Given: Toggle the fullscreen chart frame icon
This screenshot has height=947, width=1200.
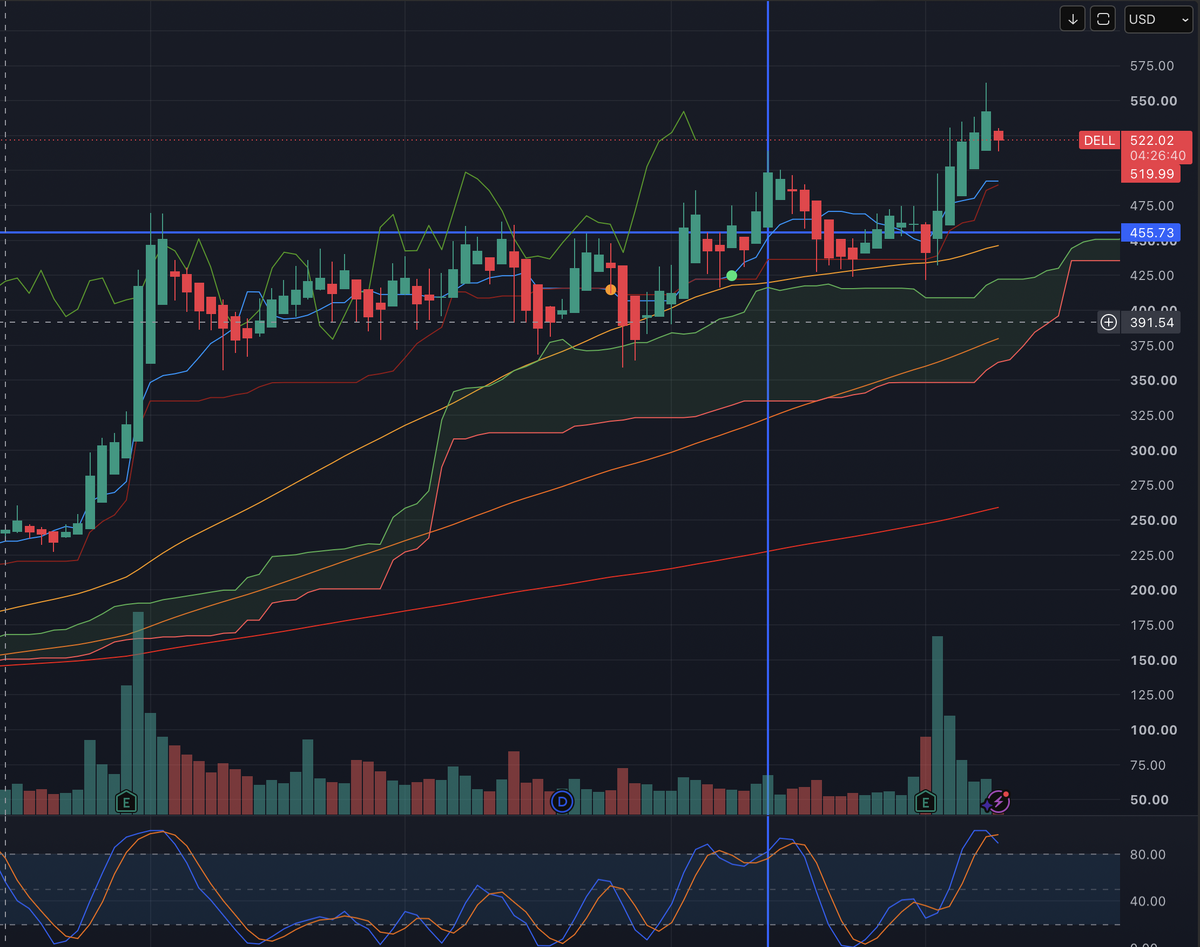Looking at the screenshot, I should click(1102, 19).
